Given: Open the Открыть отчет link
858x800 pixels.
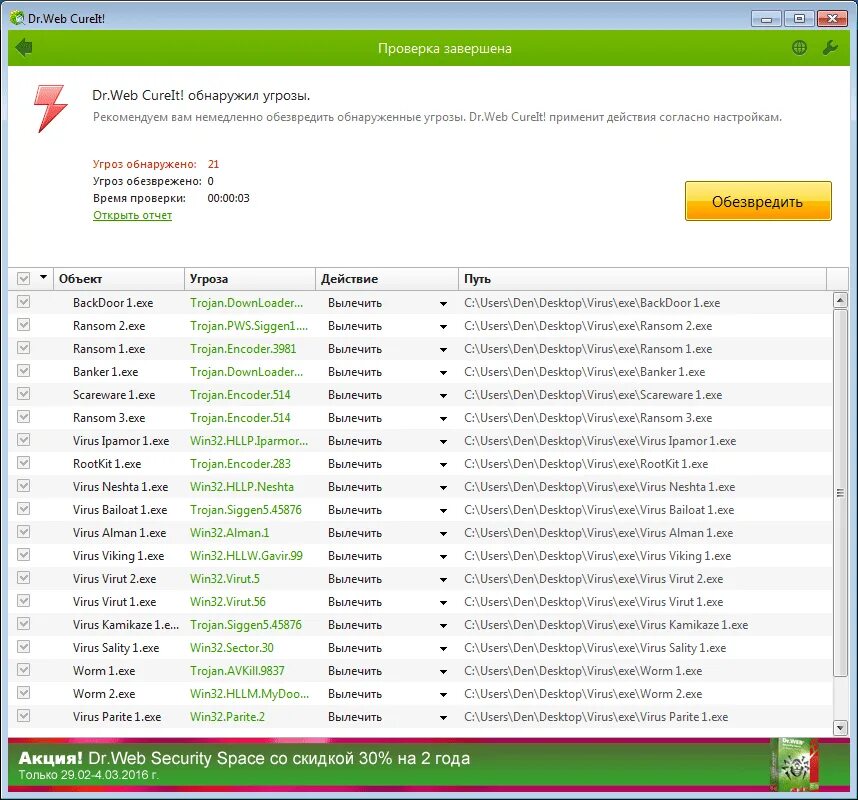Looking at the screenshot, I should [x=132, y=215].
